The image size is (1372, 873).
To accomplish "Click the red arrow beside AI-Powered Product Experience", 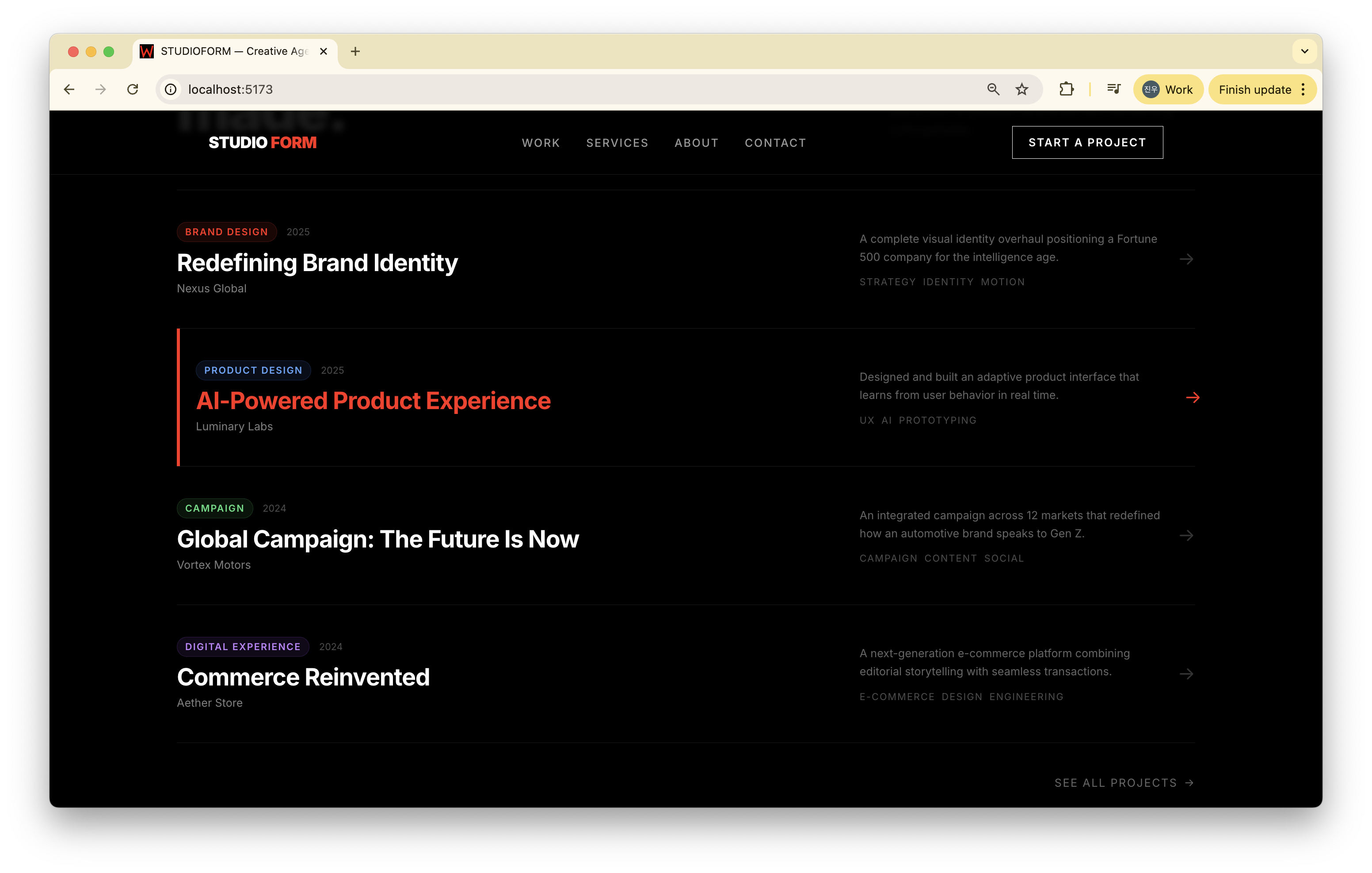I will pos(1193,398).
